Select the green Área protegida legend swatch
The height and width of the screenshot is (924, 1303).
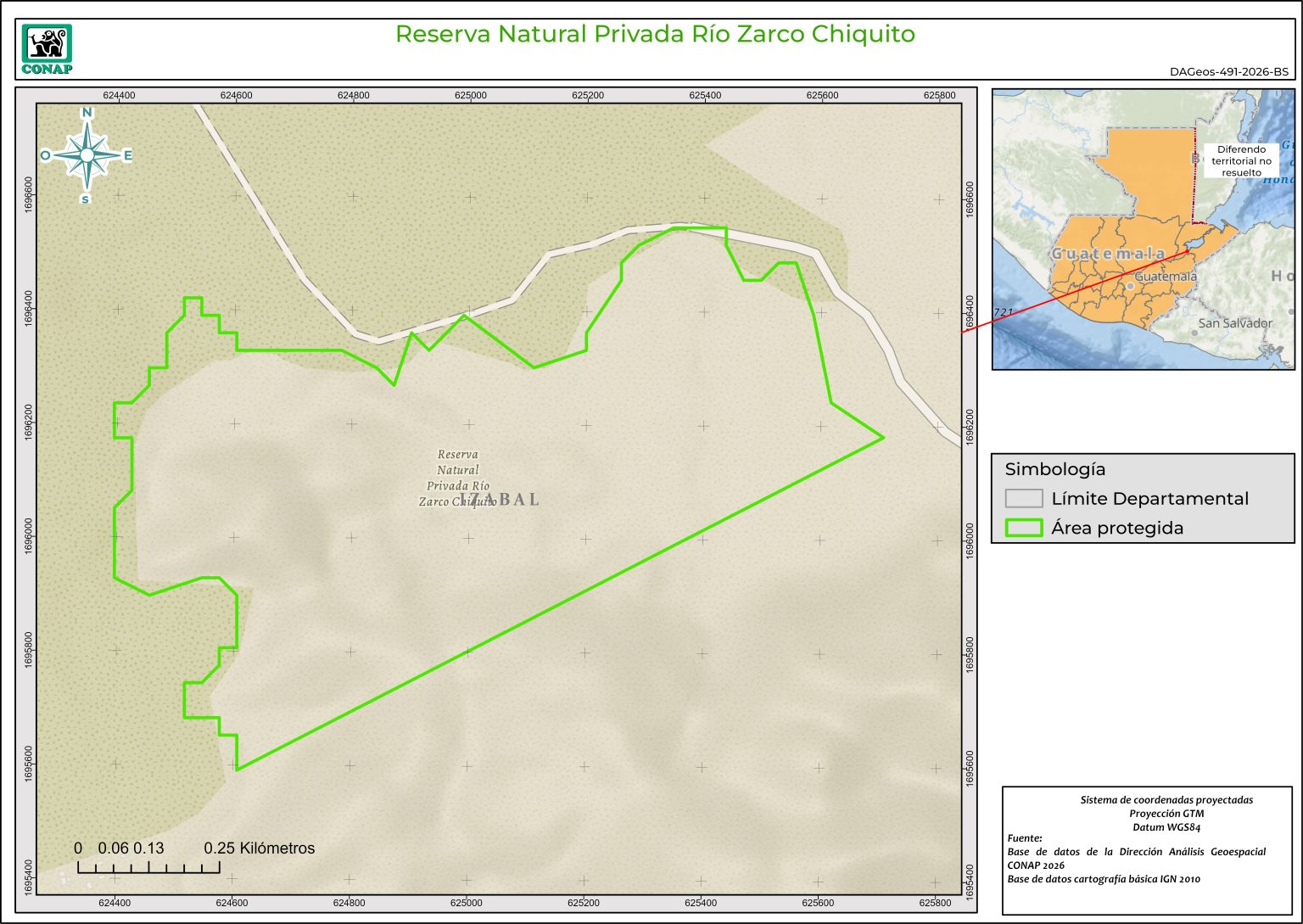(1023, 528)
